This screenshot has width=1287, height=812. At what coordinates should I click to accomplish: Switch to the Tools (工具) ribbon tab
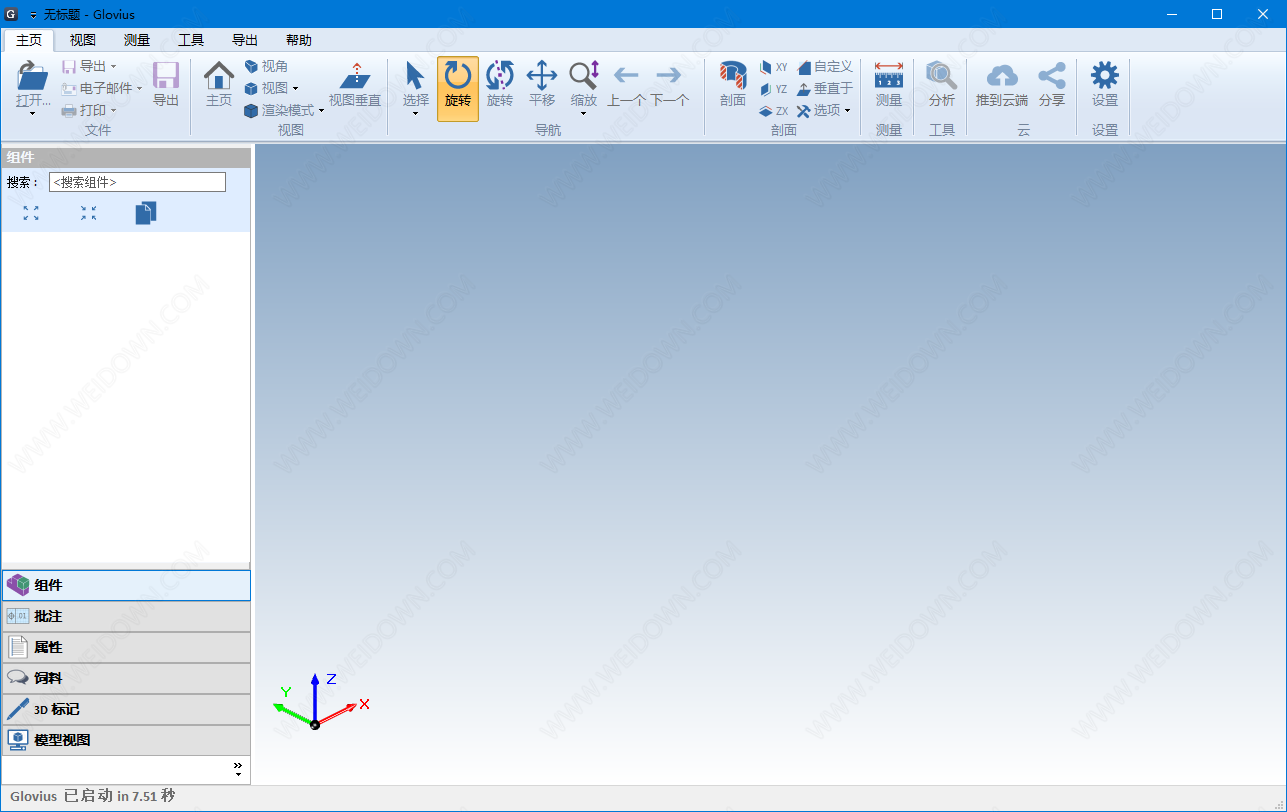(x=191, y=40)
